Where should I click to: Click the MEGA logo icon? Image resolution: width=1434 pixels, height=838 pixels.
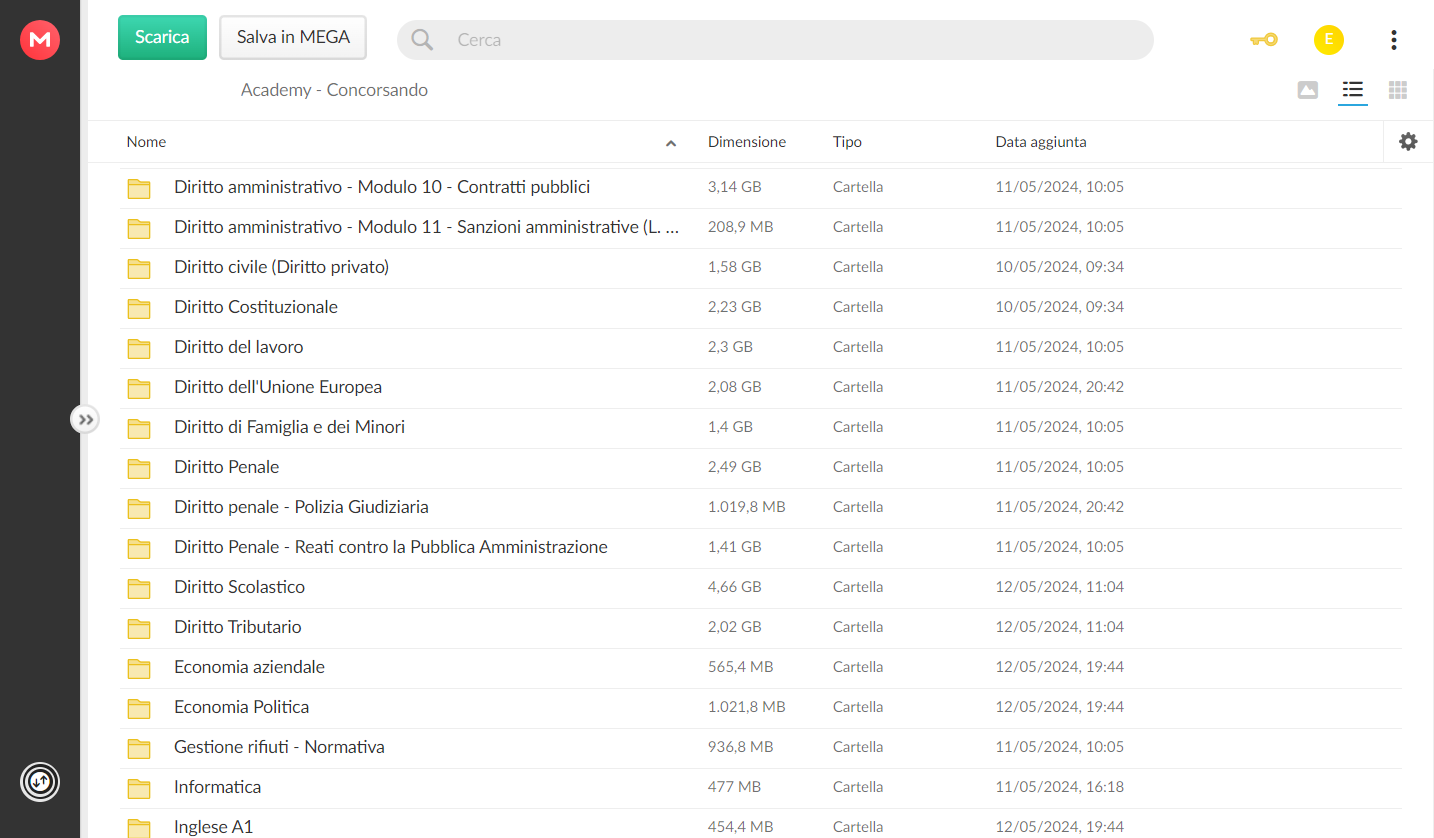(x=40, y=40)
